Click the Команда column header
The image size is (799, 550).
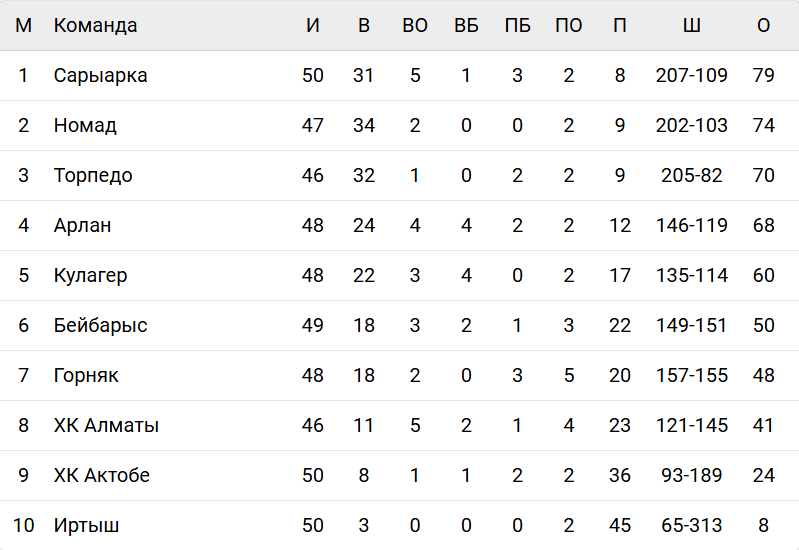pos(95,25)
